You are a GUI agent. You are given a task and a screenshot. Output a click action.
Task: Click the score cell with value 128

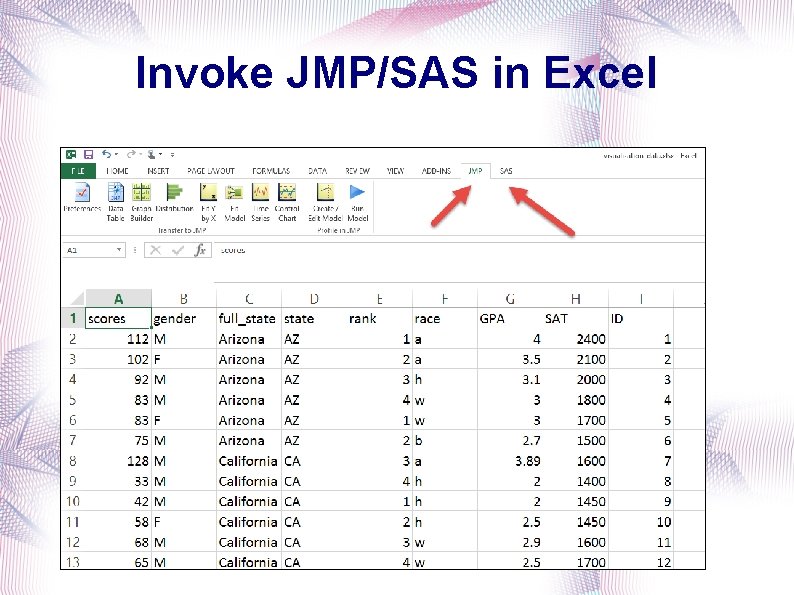tap(118, 461)
